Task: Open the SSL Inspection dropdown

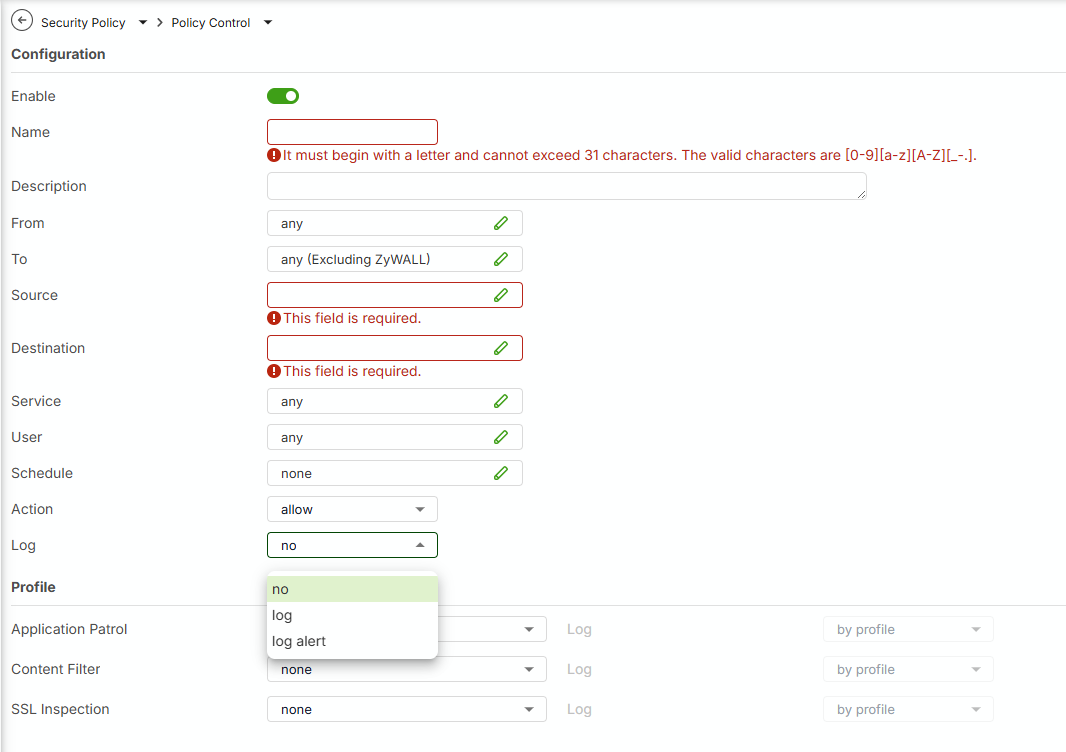Action: click(406, 709)
